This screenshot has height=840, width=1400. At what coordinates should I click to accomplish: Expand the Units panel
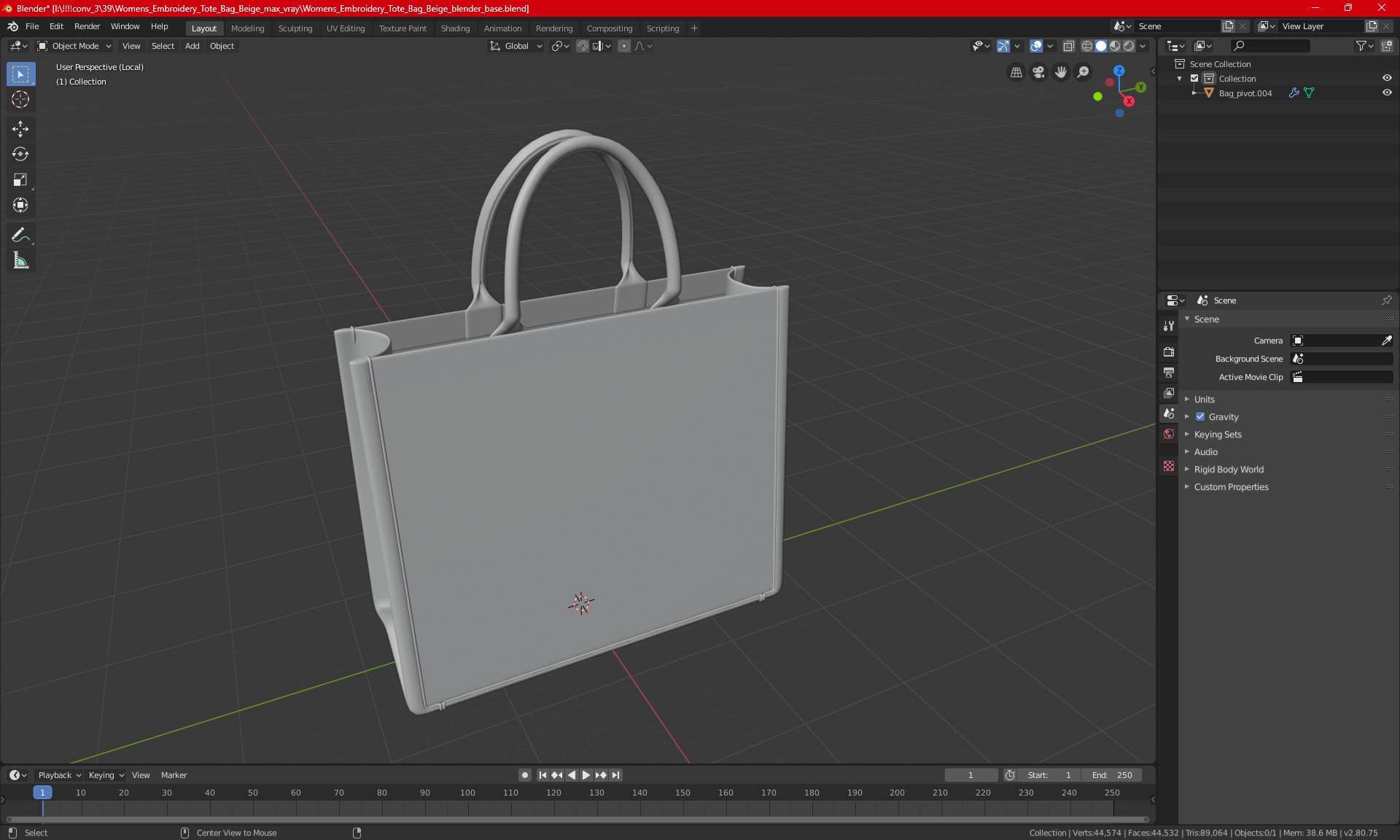1204,399
